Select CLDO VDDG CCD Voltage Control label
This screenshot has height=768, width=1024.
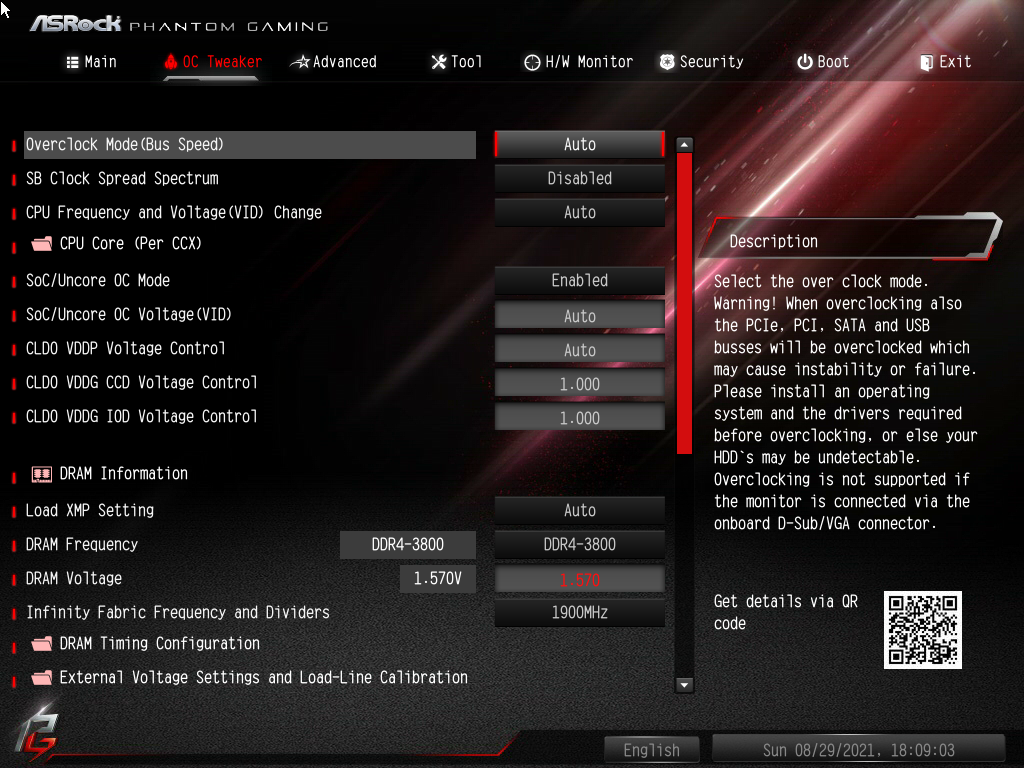(x=142, y=382)
